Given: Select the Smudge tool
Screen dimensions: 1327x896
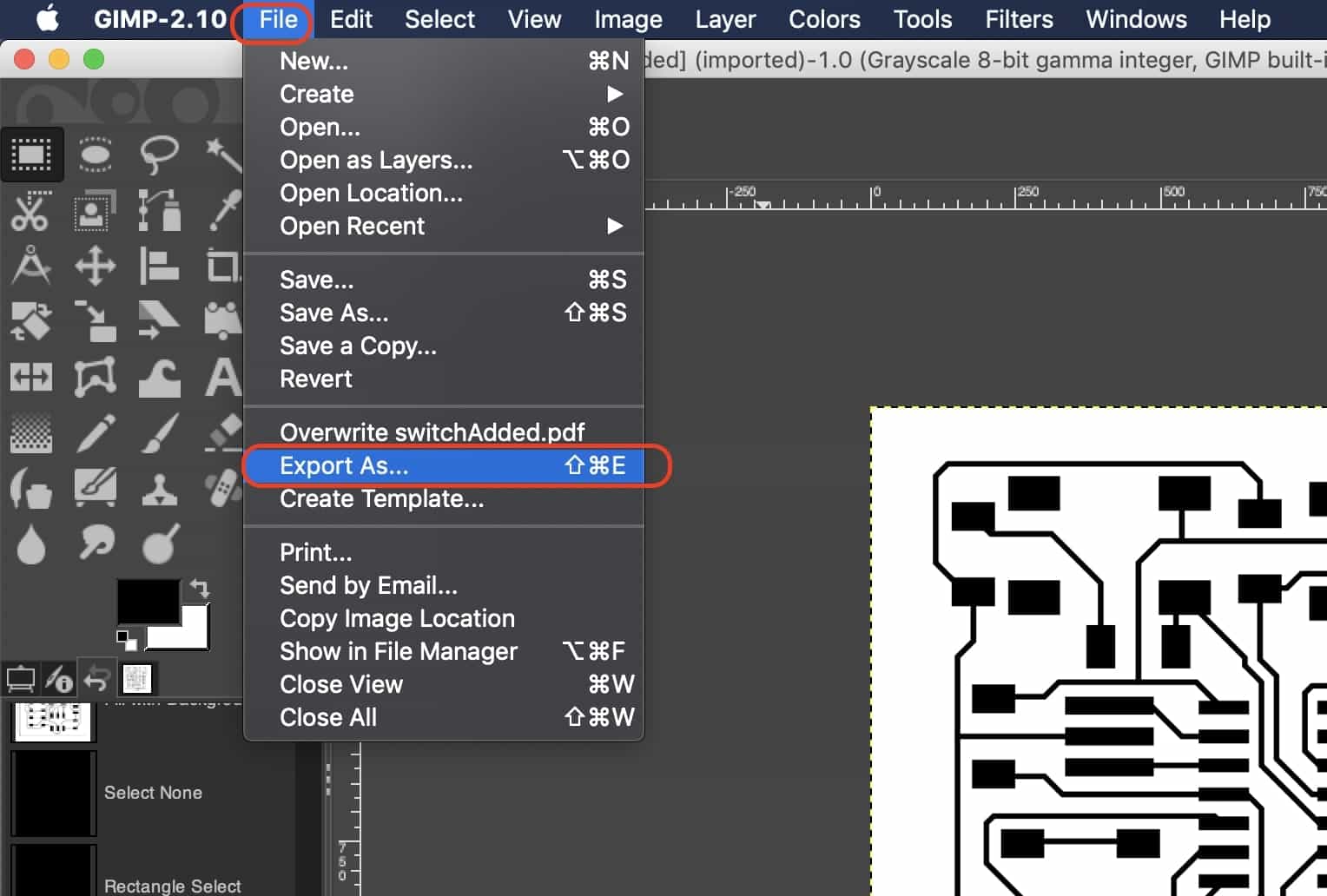Looking at the screenshot, I should 95,544.
